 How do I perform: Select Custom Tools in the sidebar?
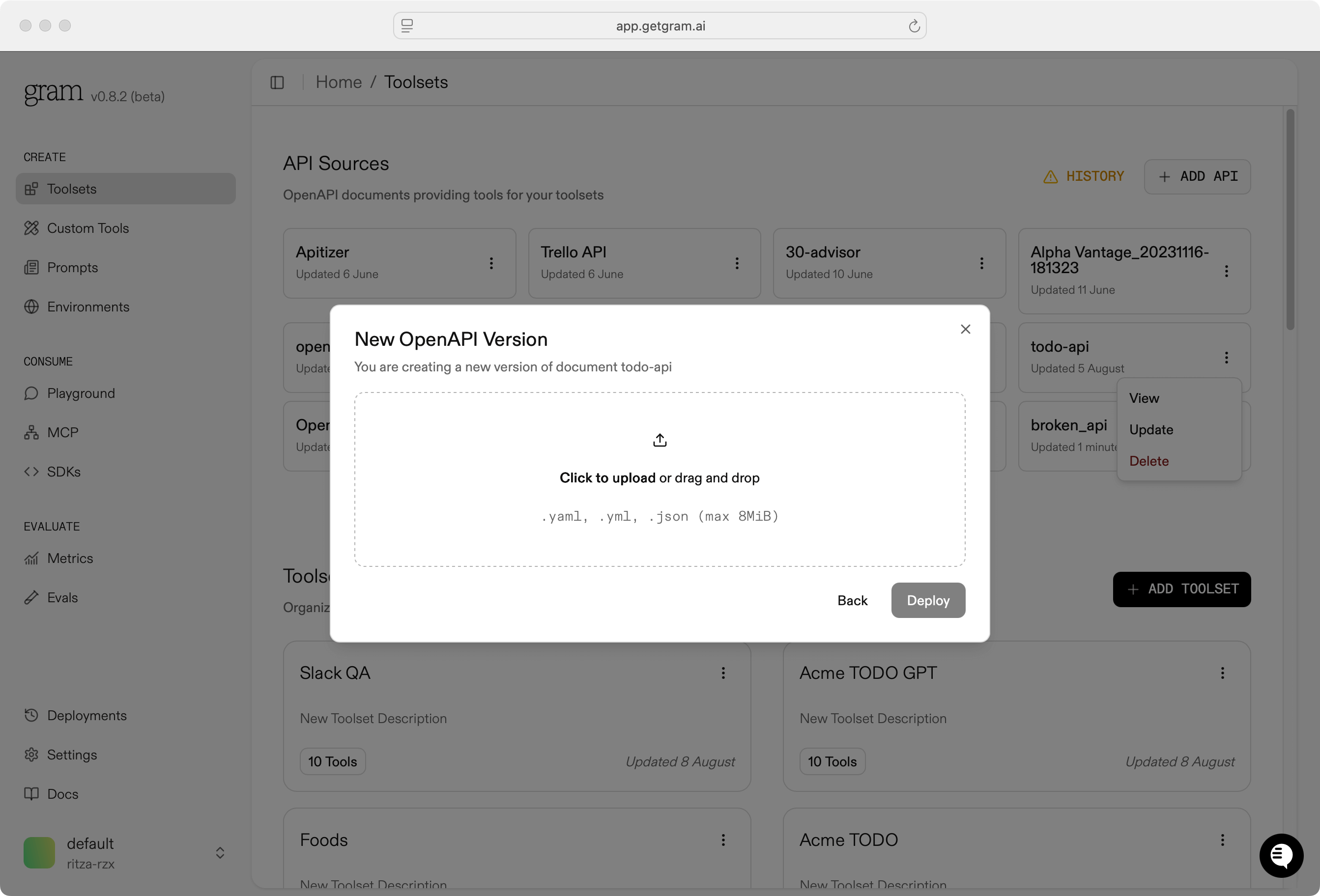coord(88,228)
